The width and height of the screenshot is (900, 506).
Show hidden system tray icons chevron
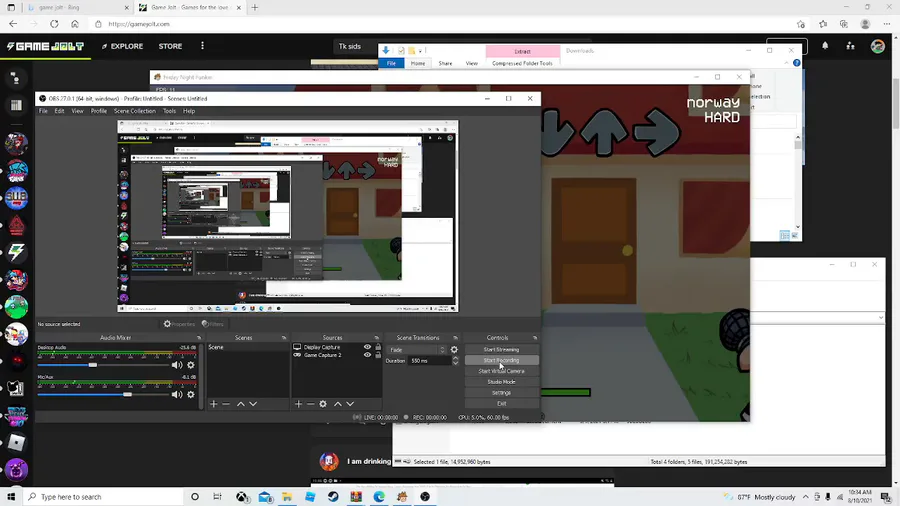pyautogui.click(x=805, y=497)
